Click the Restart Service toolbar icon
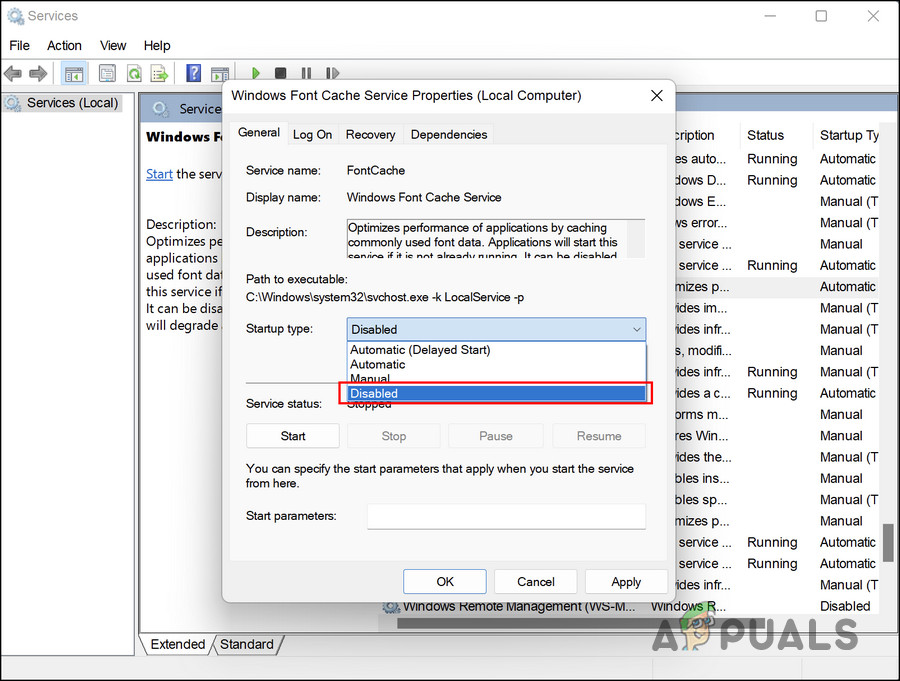 332,73
